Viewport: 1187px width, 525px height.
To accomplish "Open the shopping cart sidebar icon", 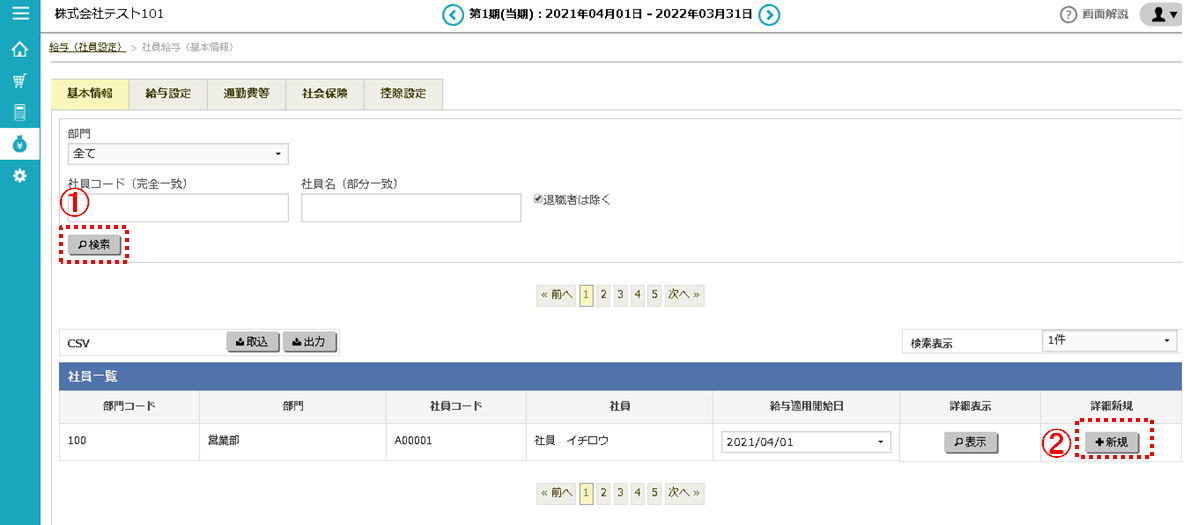I will [x=19, y=80].
